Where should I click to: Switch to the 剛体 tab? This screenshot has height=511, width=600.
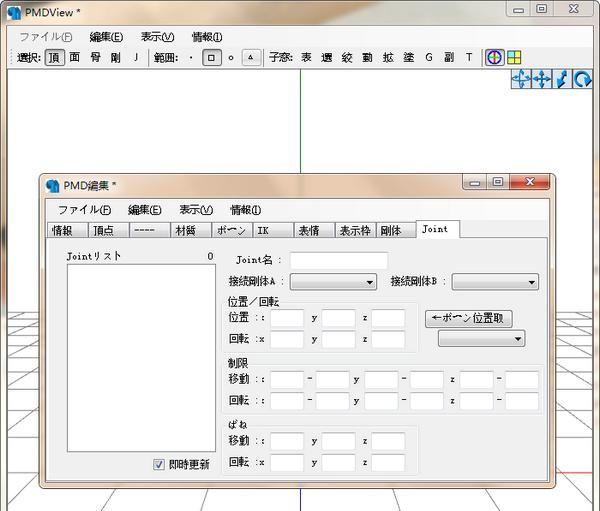click(391, 230)
